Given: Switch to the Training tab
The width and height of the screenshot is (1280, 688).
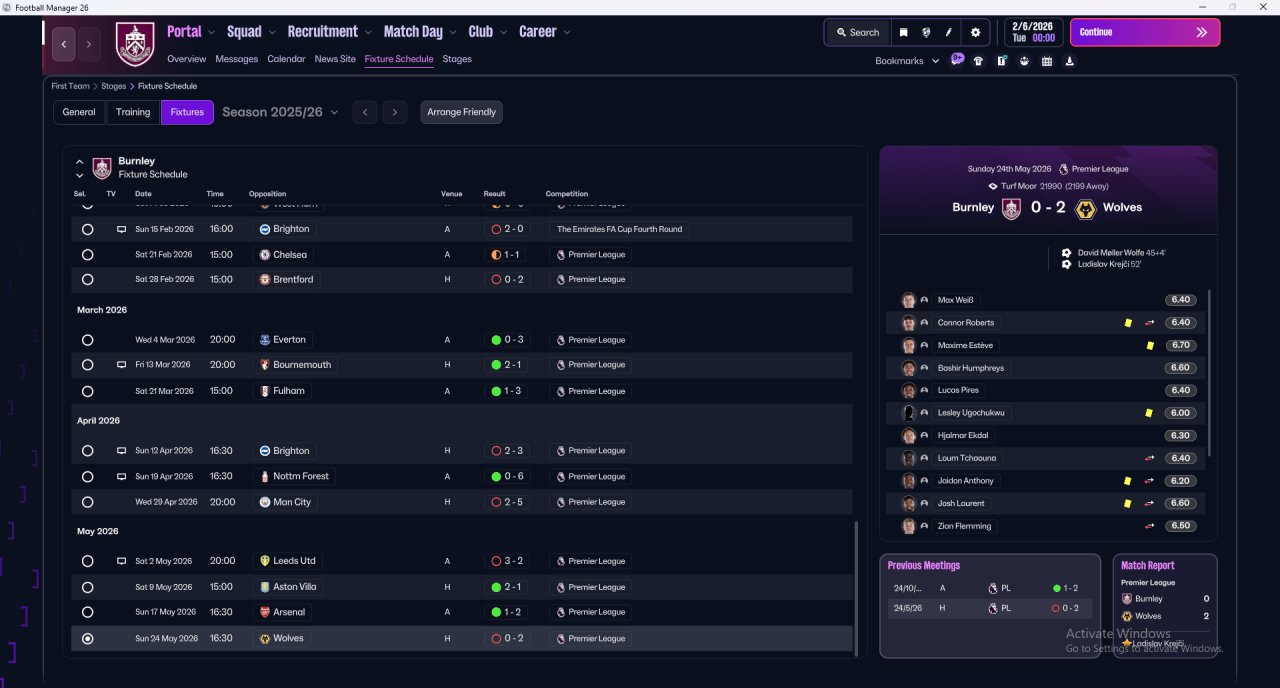Looking at the screenshot, I should click(133, 112).
